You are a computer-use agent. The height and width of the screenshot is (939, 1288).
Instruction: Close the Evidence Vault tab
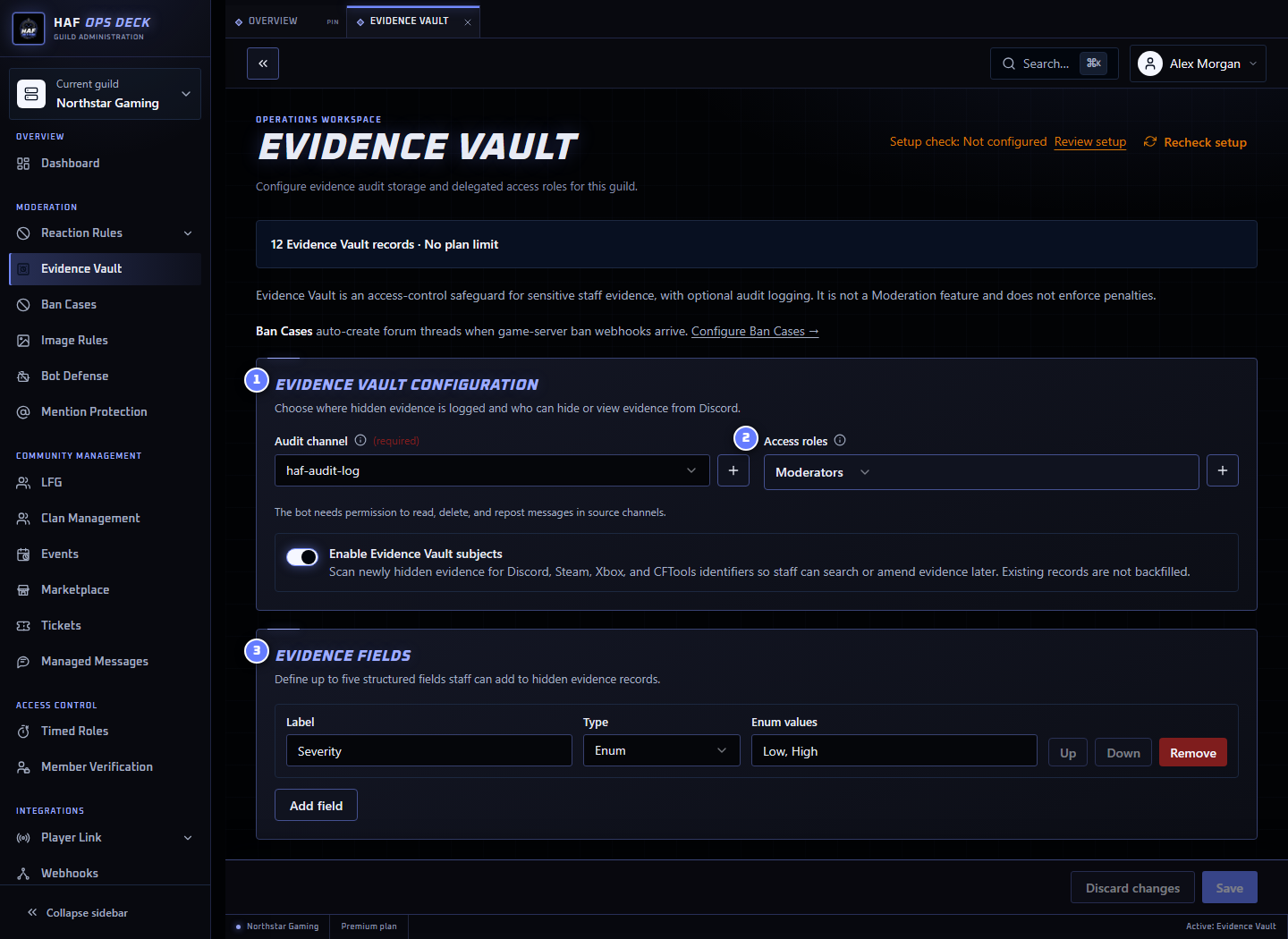(468, 22)
